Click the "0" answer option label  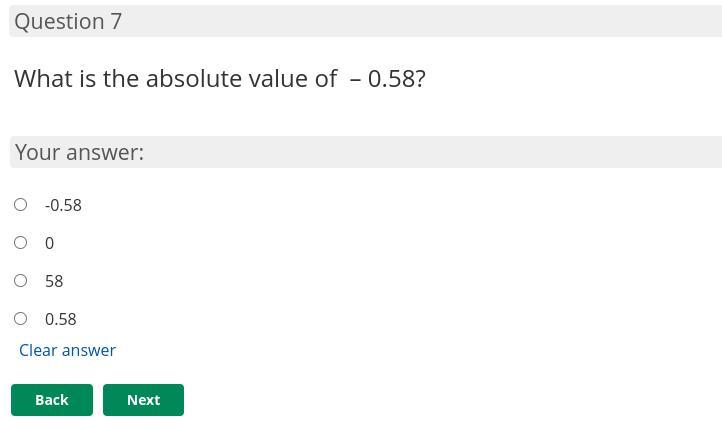click(49, 243)
